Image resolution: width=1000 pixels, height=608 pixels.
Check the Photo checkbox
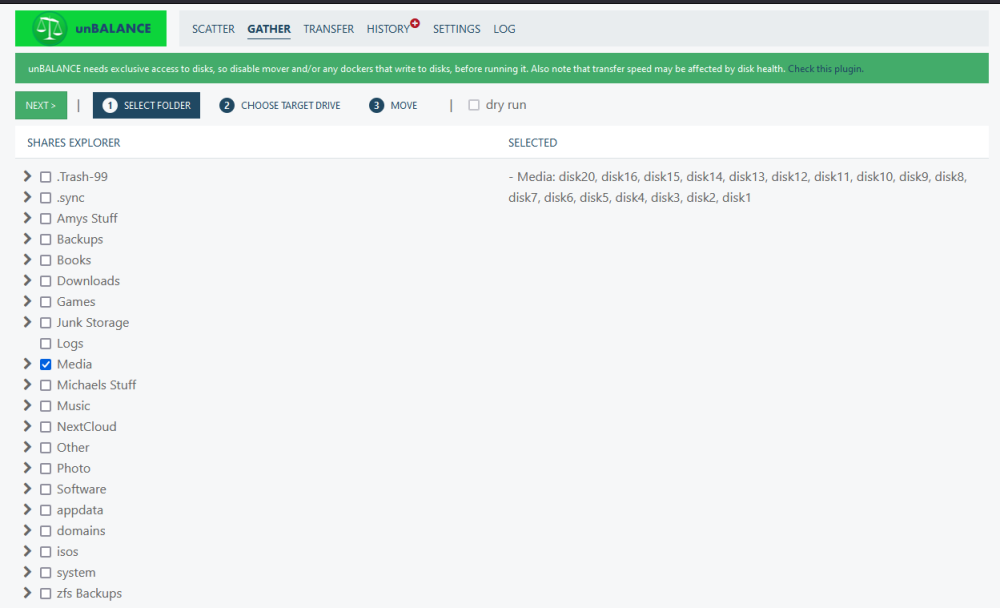pyautogui.click(x=45, y=468)
